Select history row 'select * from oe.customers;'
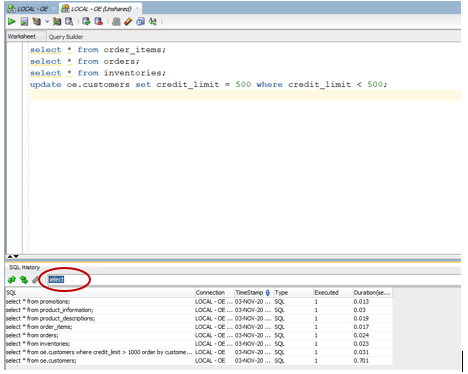The height and width of the screenshot is (374, 468). point(199,361)
